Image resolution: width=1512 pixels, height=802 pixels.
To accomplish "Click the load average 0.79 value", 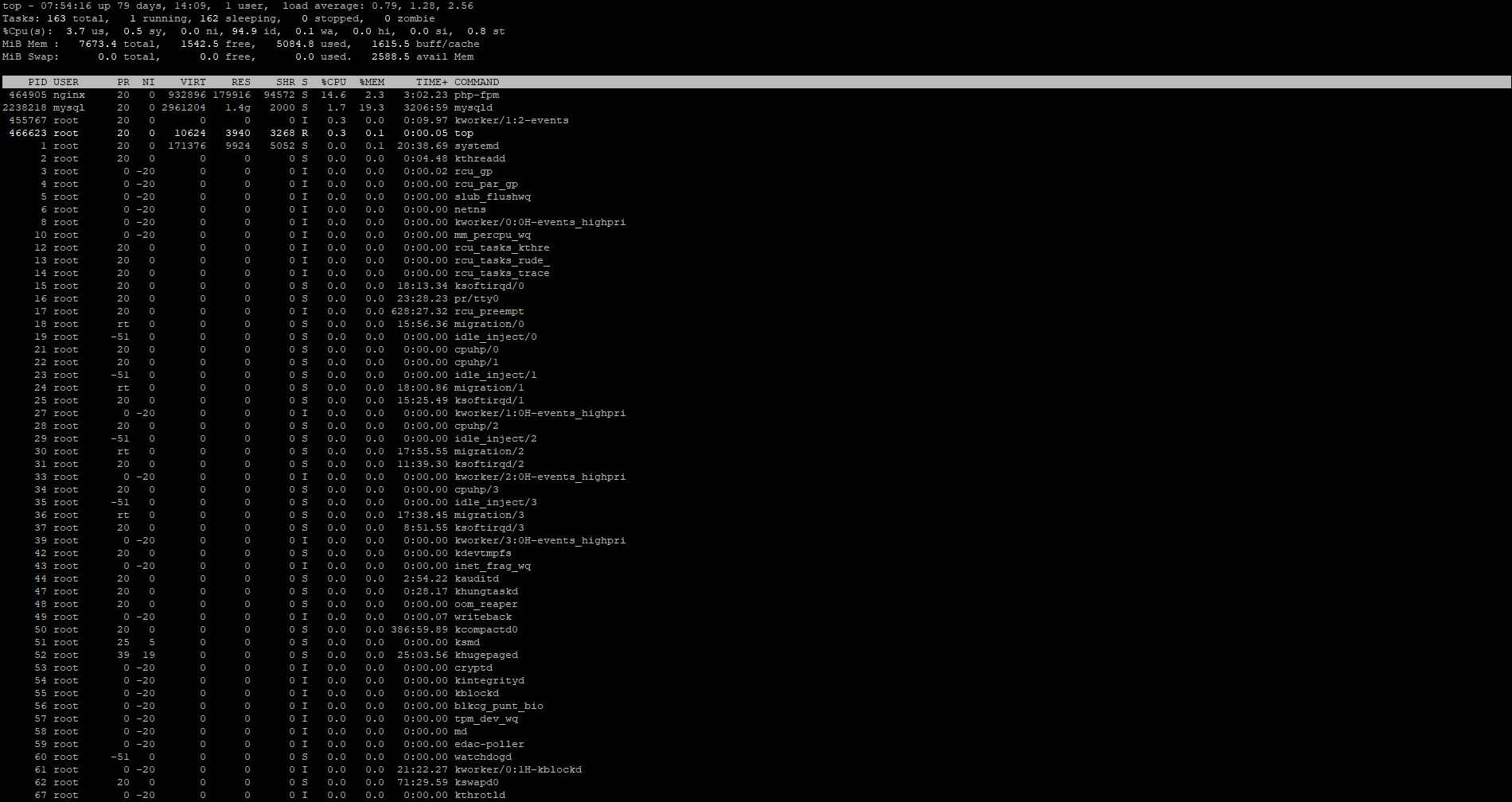I will pos(386,6).
